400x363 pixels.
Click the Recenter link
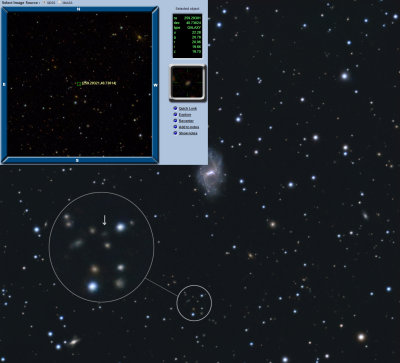coord(186,121)
